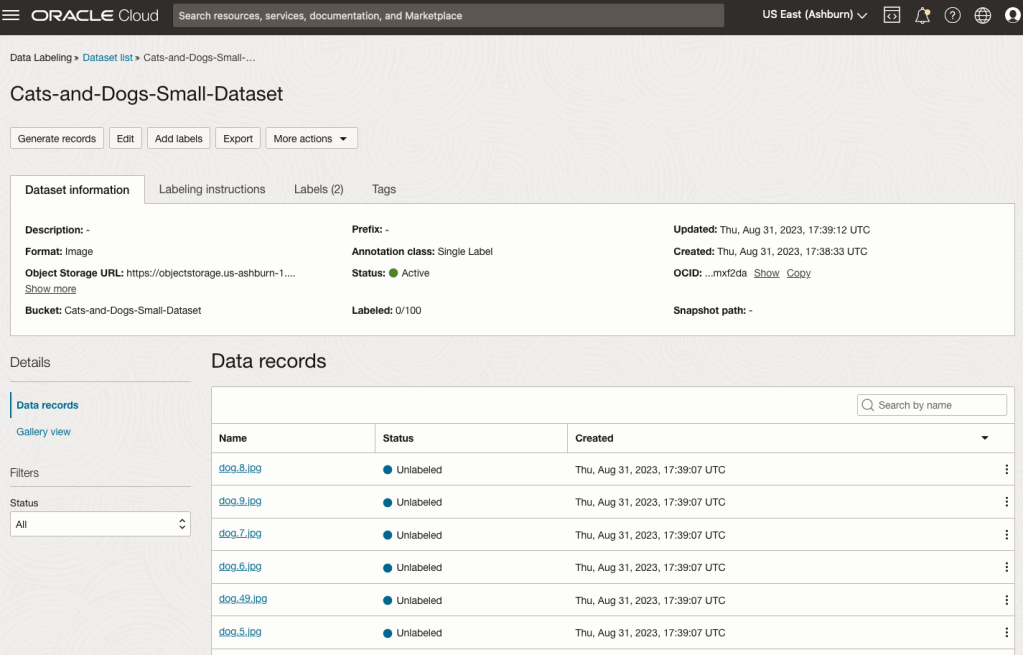Switch to the Labels (2) tab
The width and height of the screenshot is (1023, 655).
coord(318,189)
